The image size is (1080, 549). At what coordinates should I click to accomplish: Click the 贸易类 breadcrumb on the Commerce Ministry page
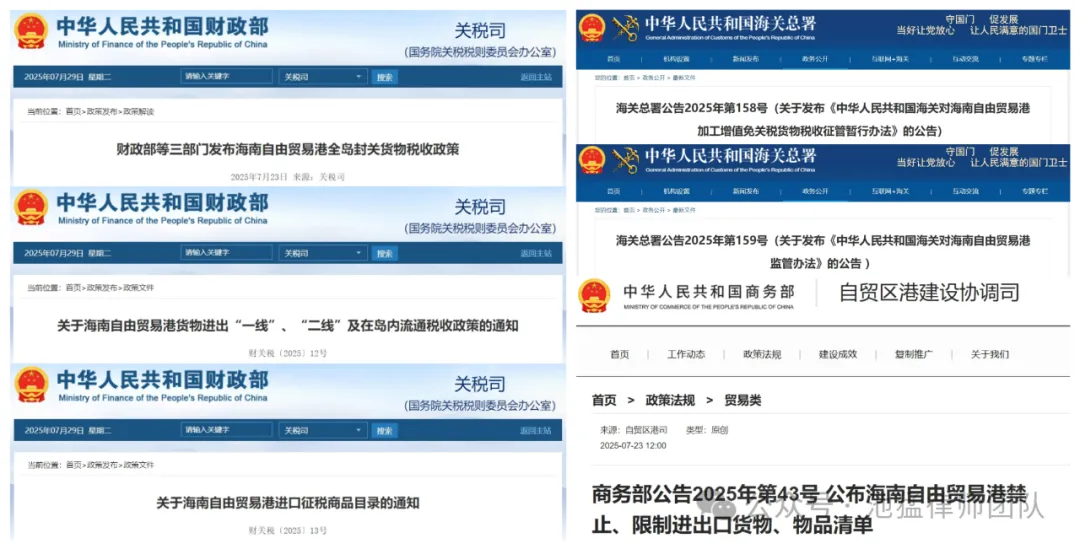click(x=742, y=400)
